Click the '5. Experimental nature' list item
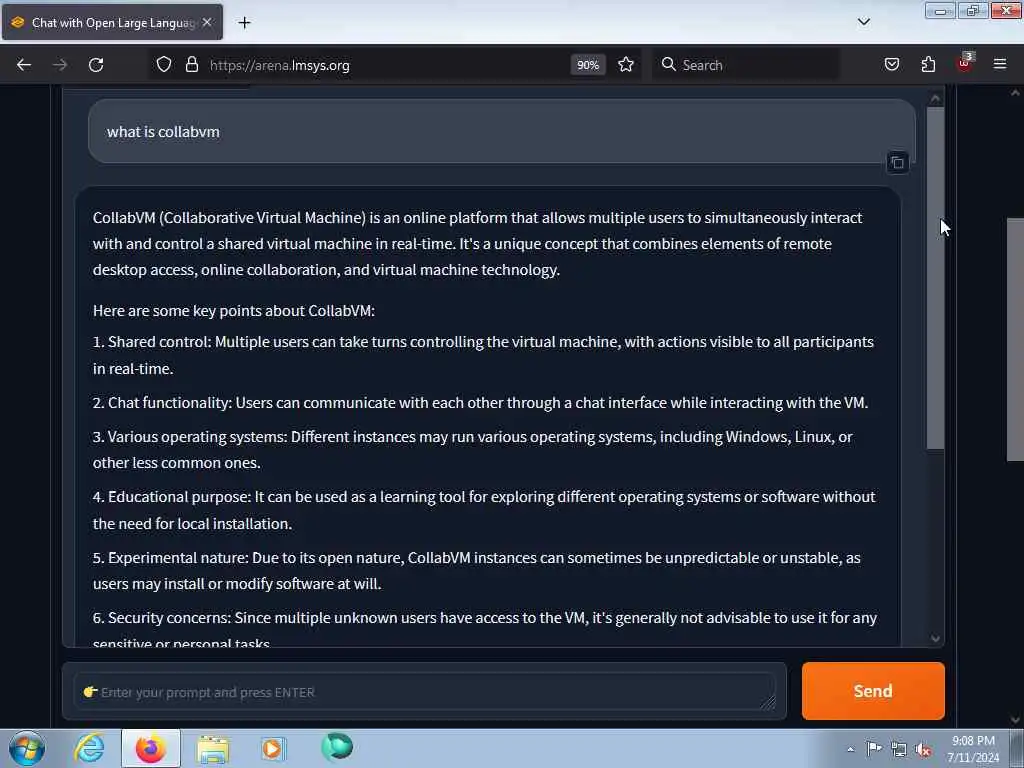 tap(477, 570)
